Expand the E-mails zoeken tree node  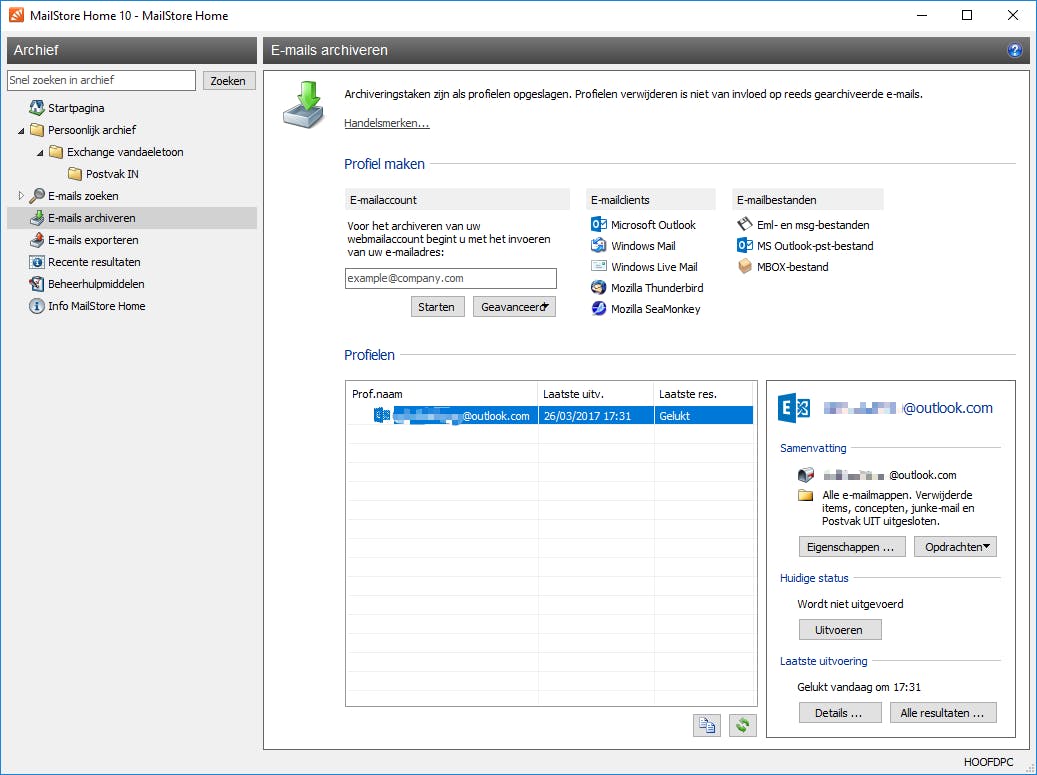coord(21,196)
